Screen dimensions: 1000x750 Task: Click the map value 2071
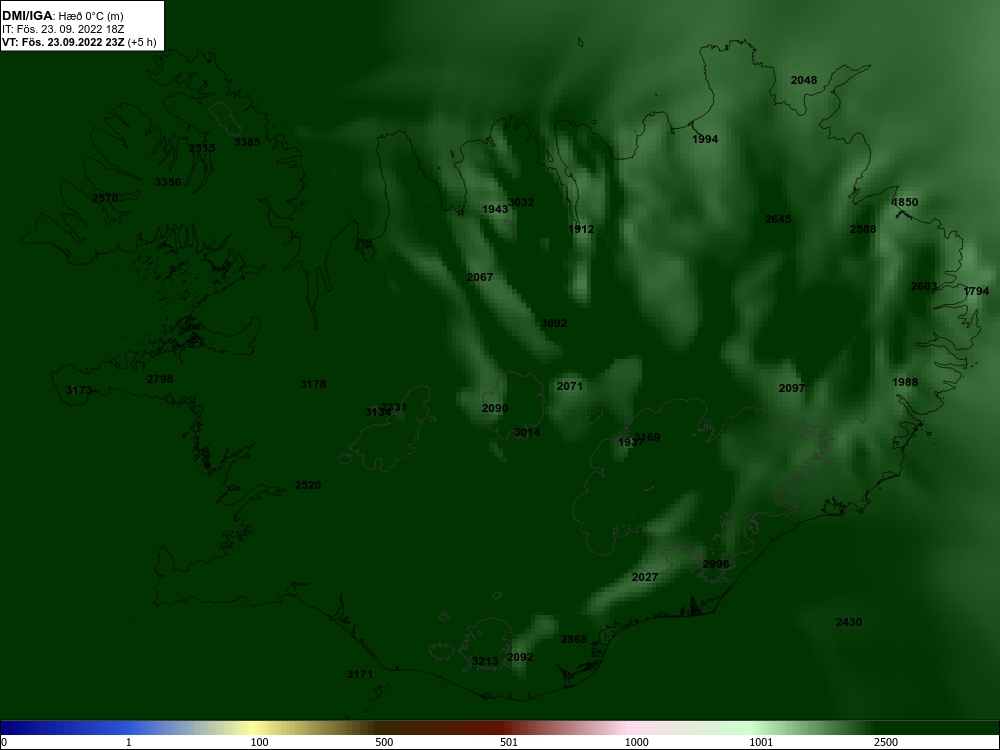(x=570, y=386)
